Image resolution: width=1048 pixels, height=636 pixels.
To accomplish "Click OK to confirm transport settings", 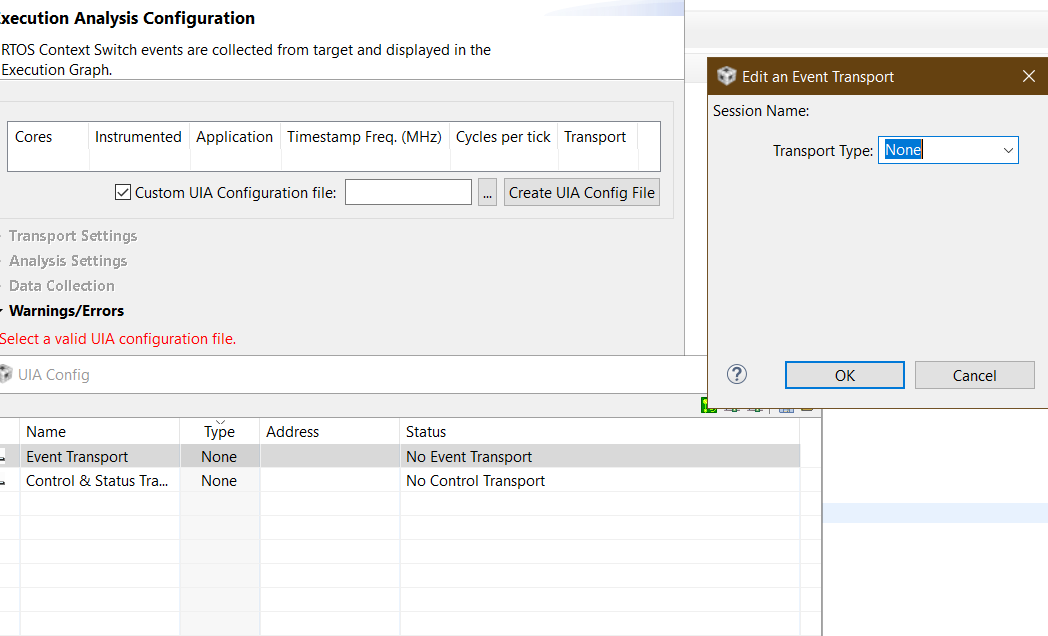I will (x=844, y=375).
